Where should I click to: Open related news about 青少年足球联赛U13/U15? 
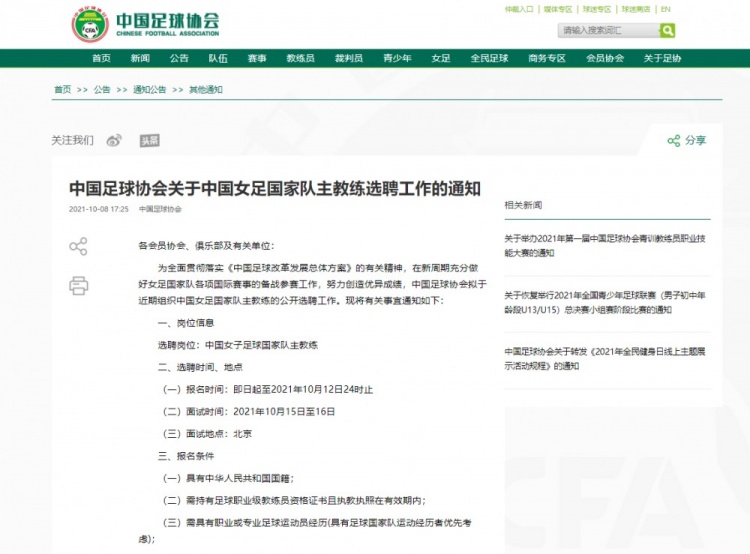click(605, 303)
